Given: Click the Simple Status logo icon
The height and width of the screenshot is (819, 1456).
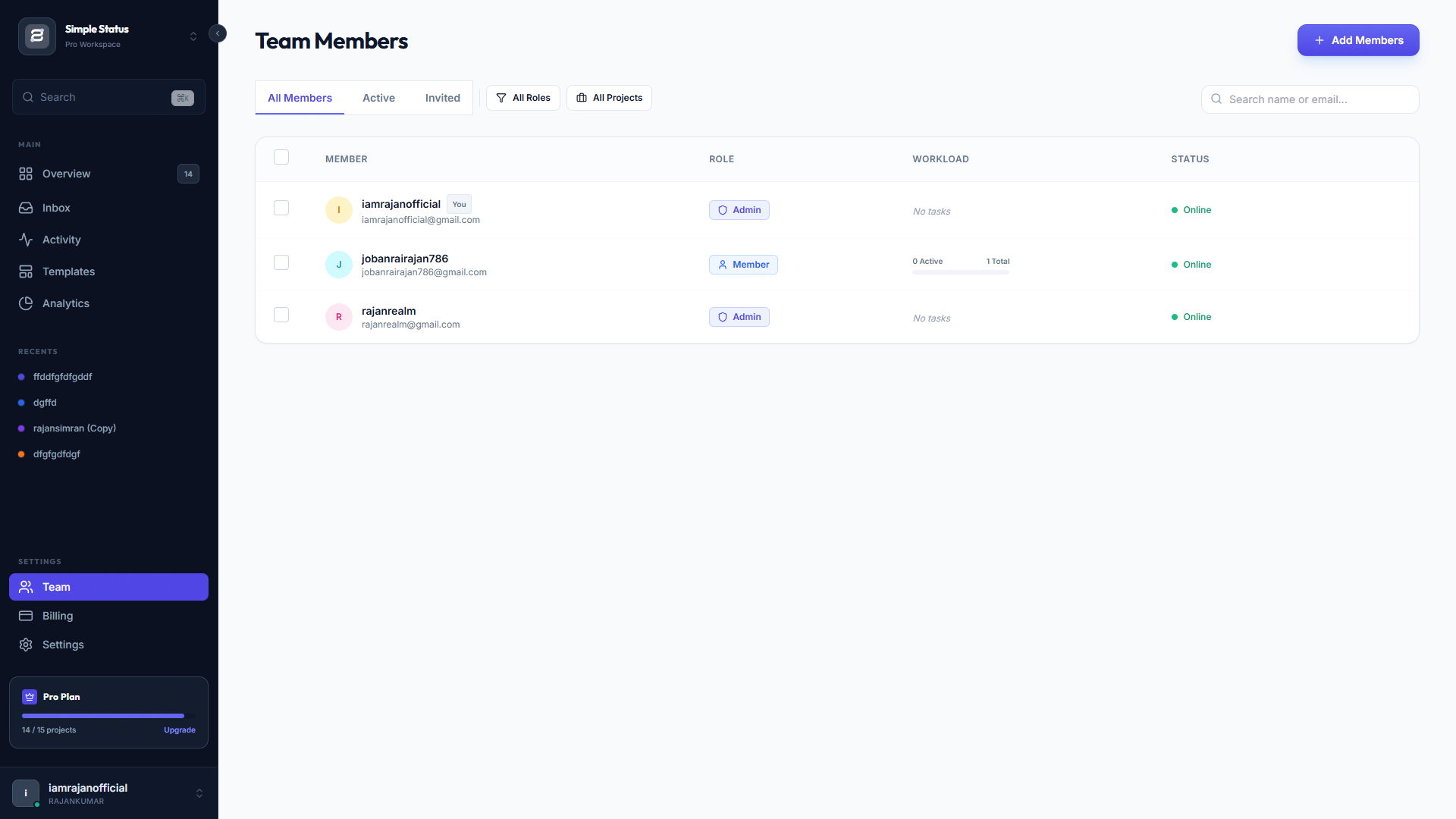Looking at the screenshot, I should point(36,36).
